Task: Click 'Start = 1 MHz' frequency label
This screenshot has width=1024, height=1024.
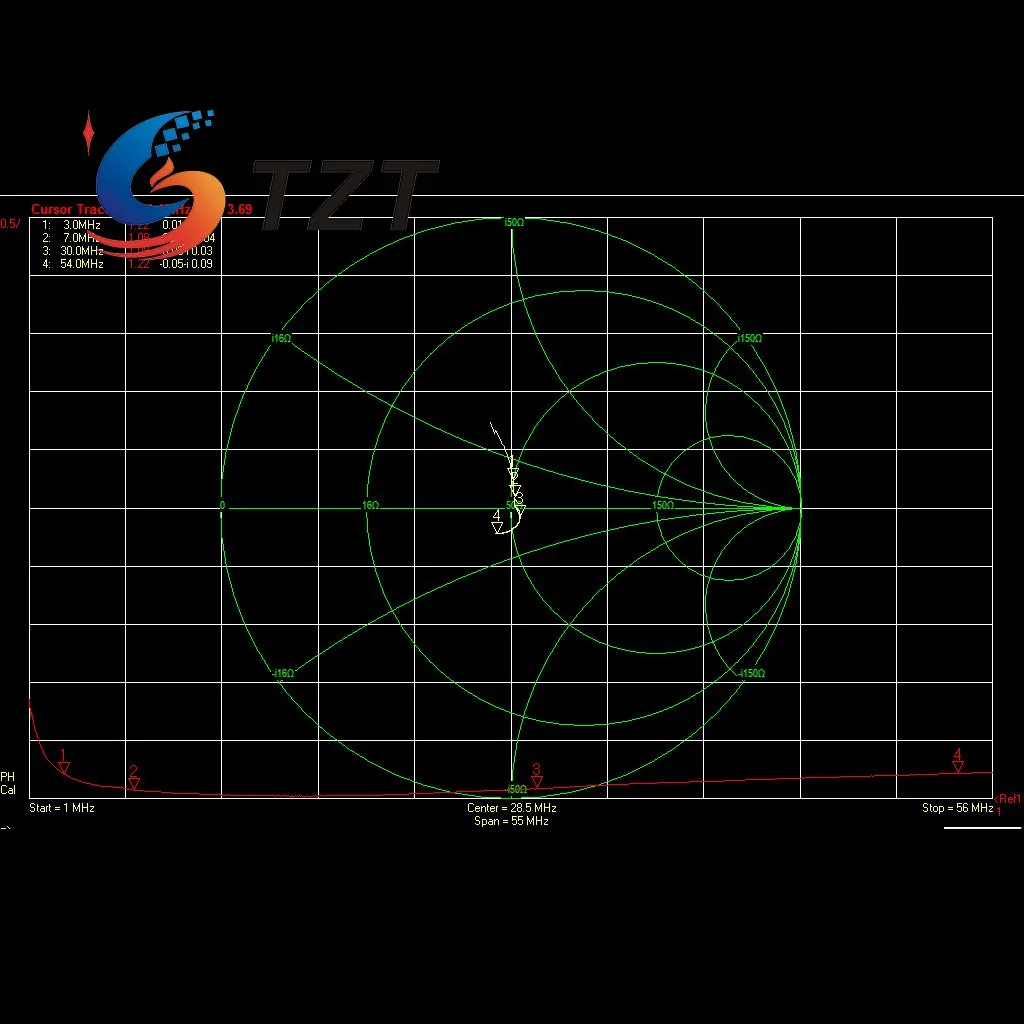Action: pos(62,808)
